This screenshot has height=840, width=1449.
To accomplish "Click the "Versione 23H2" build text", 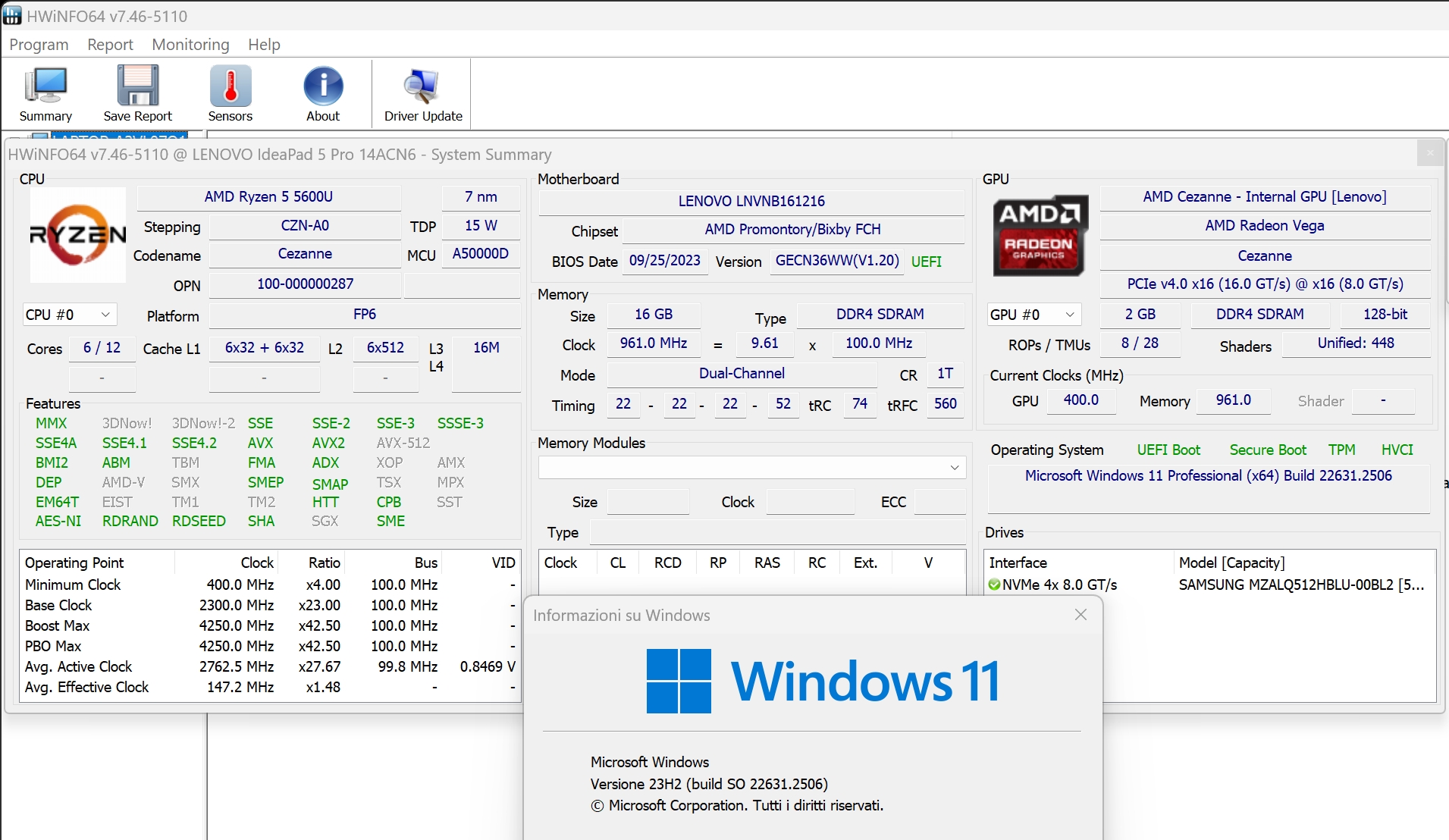I will [709, 784].
